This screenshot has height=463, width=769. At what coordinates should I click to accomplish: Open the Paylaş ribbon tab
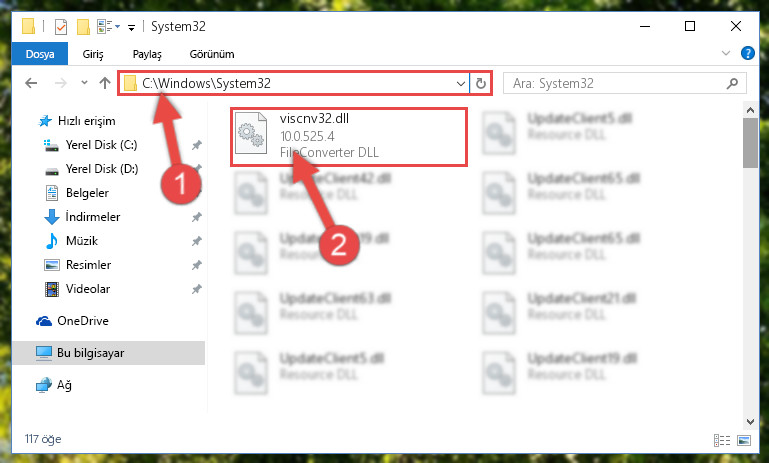[x=147, y=54]
